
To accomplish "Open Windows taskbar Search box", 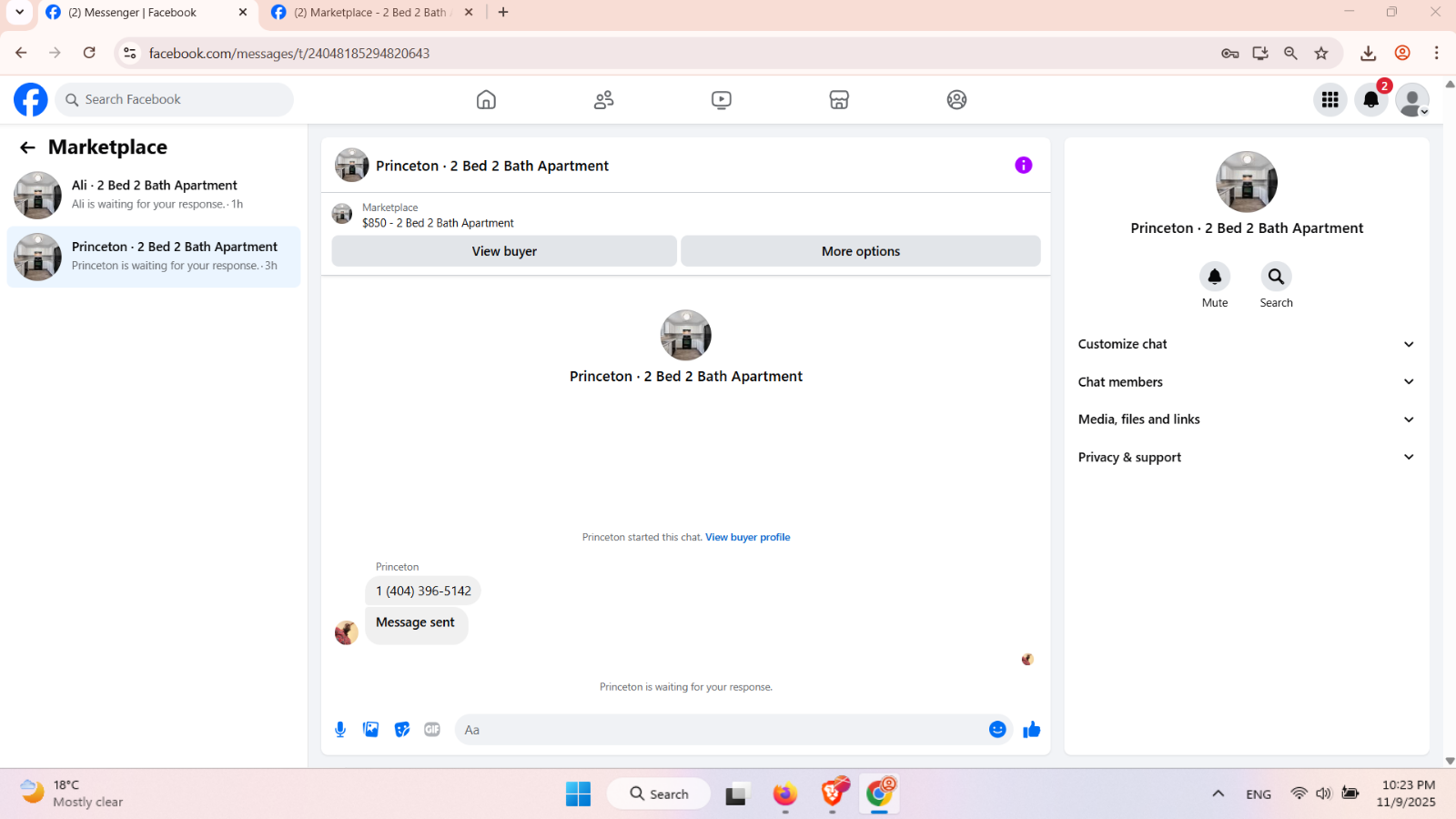I will click(x=659, y=794).
